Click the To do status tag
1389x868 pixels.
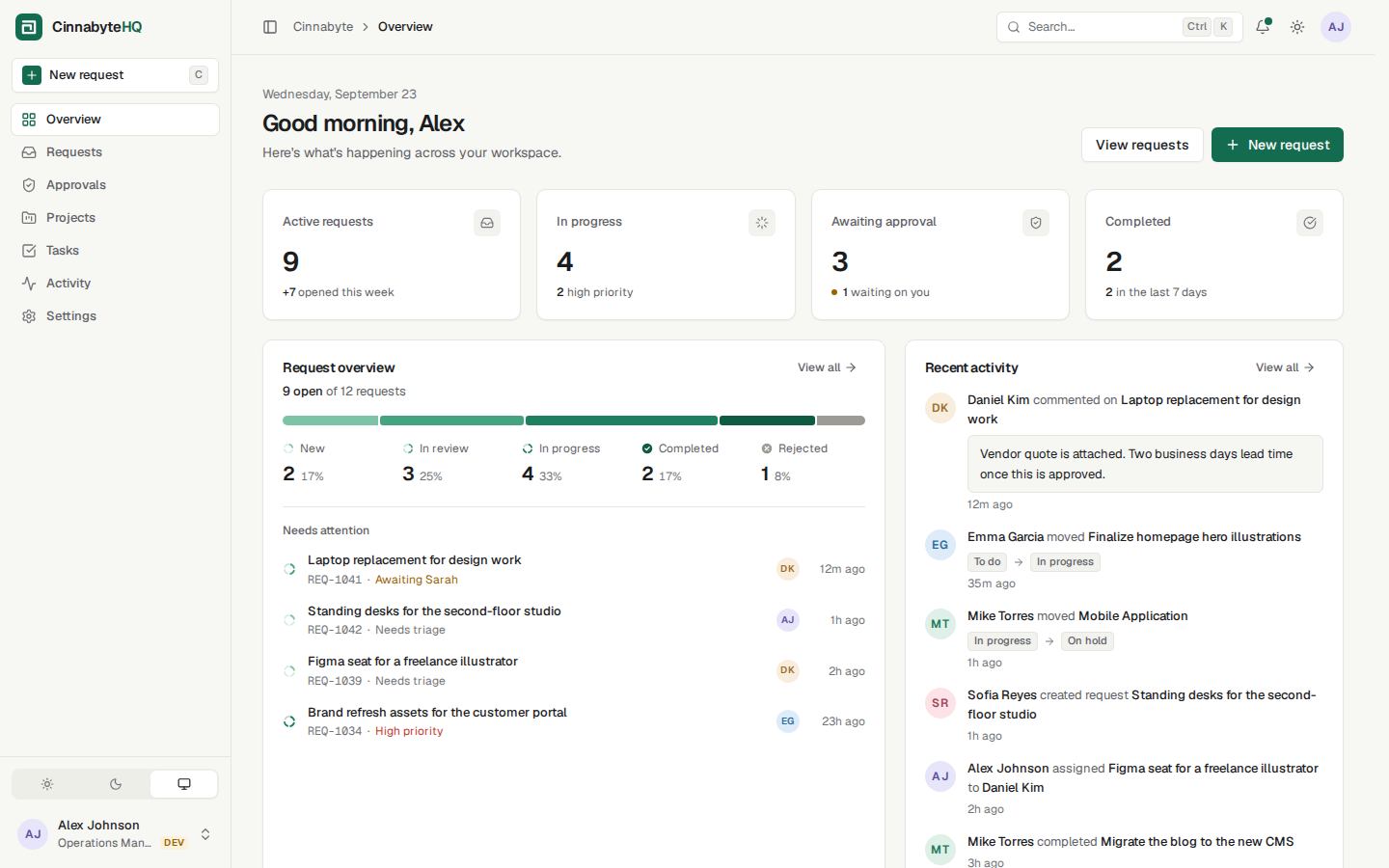pos(987,562)
